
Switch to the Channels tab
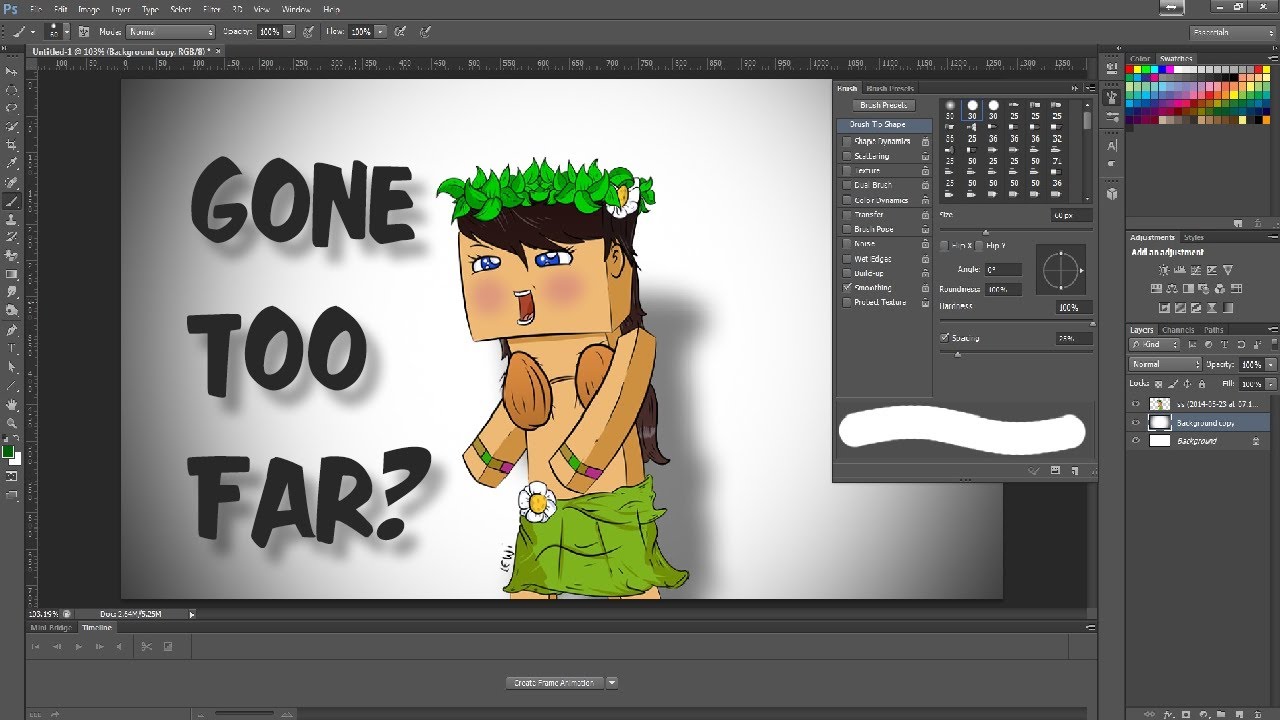click(1178, 329)
